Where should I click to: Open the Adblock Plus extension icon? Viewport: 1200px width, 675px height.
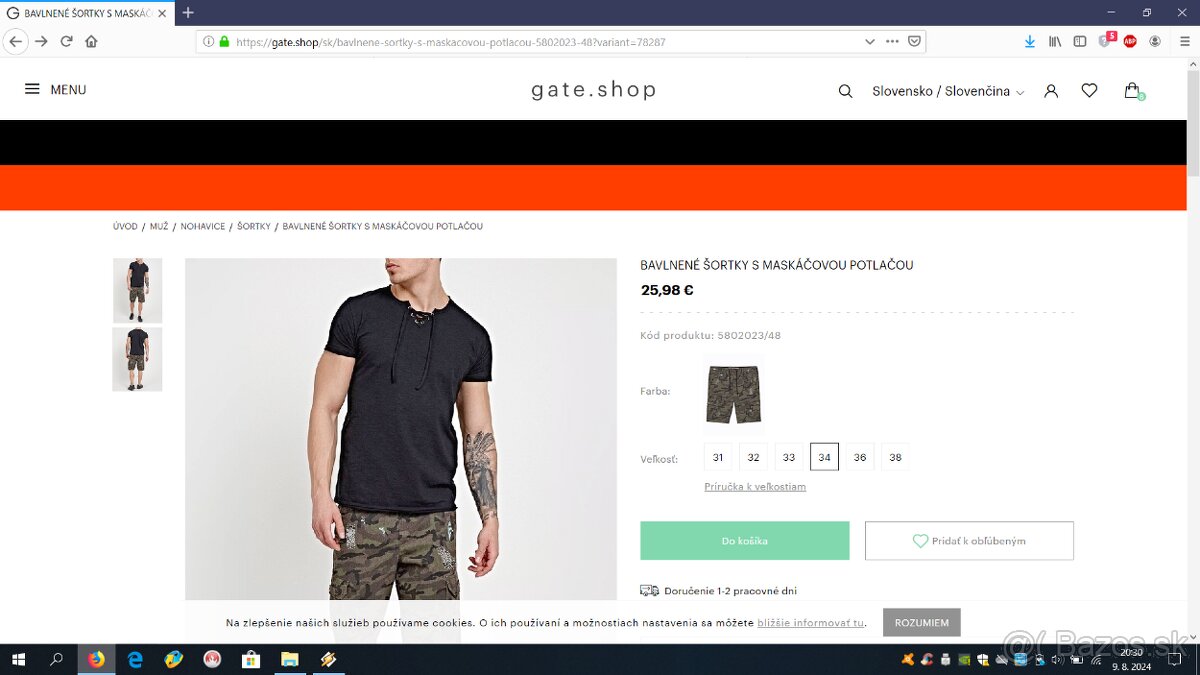coord(1130,41)
